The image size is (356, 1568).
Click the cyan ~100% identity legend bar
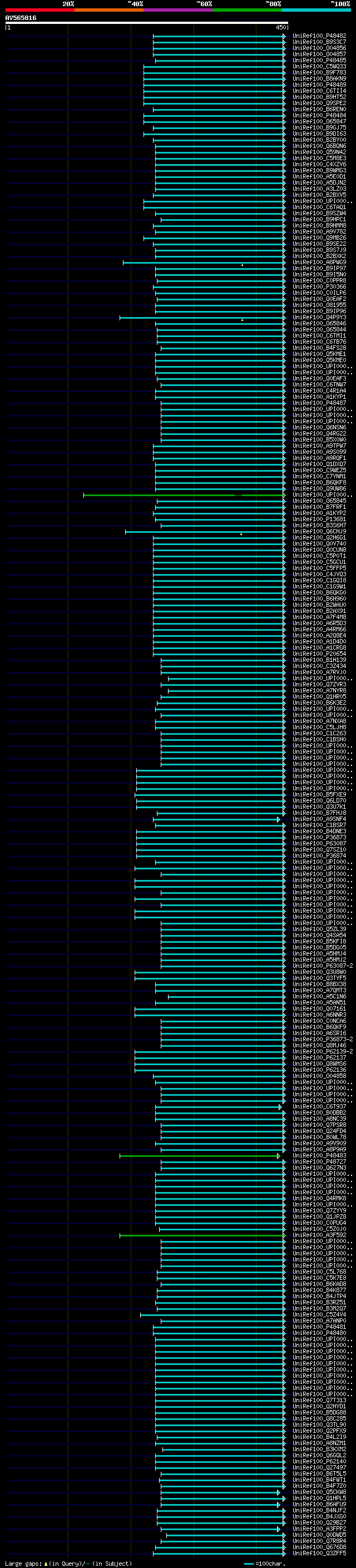(317, 10)
